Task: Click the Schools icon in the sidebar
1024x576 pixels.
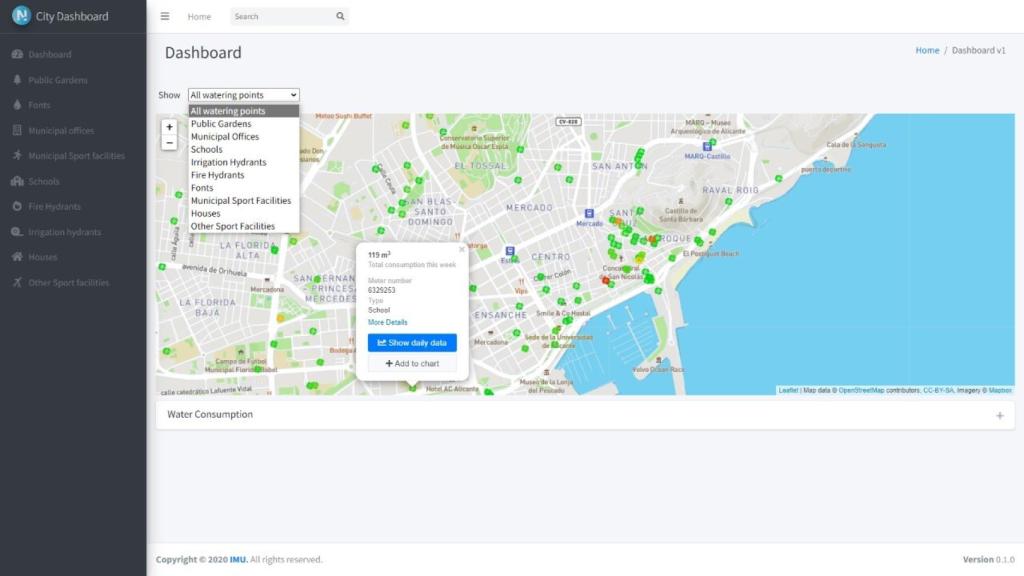Action: (18, 181)
